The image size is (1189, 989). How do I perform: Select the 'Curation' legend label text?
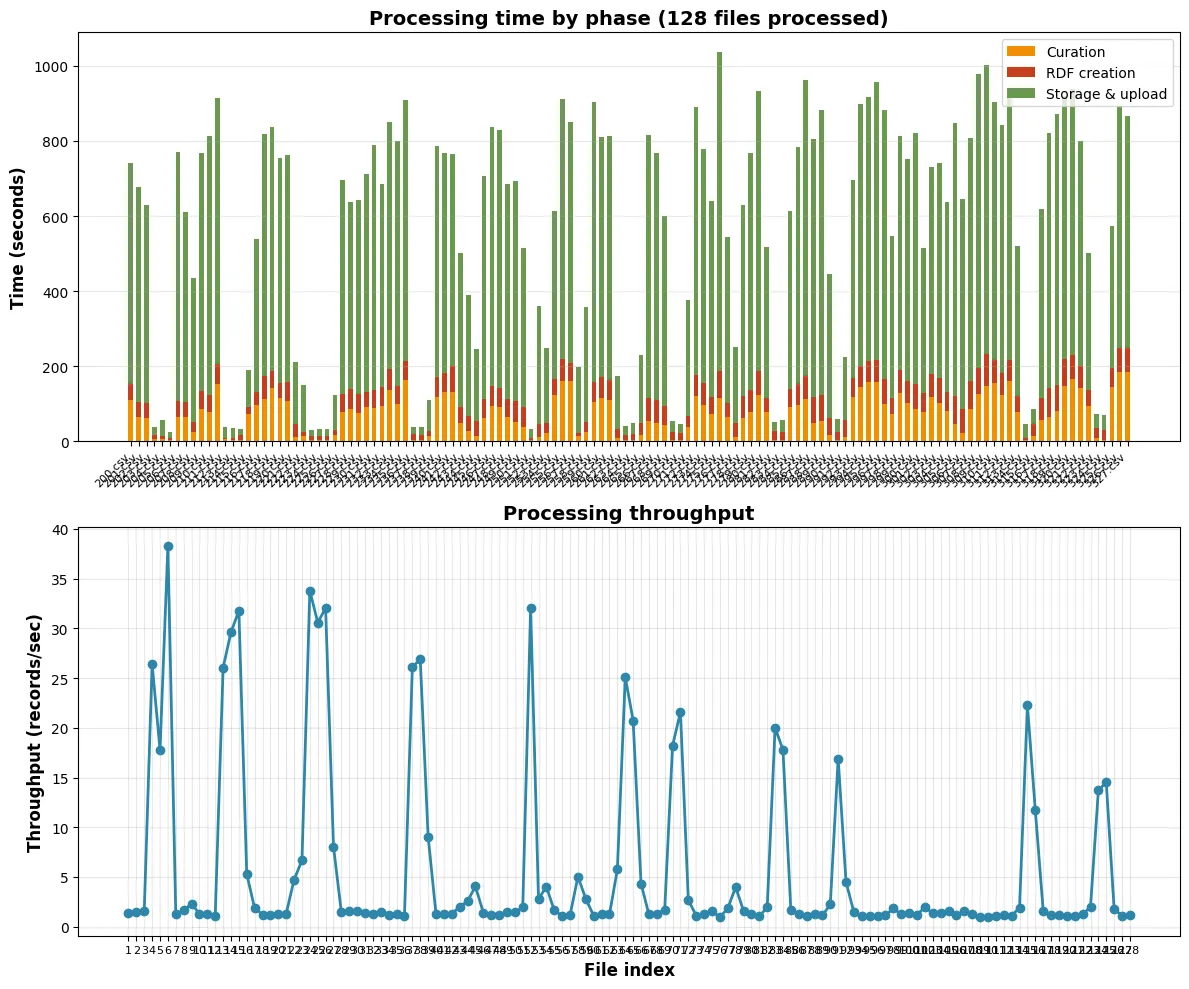click(1076, 52)
